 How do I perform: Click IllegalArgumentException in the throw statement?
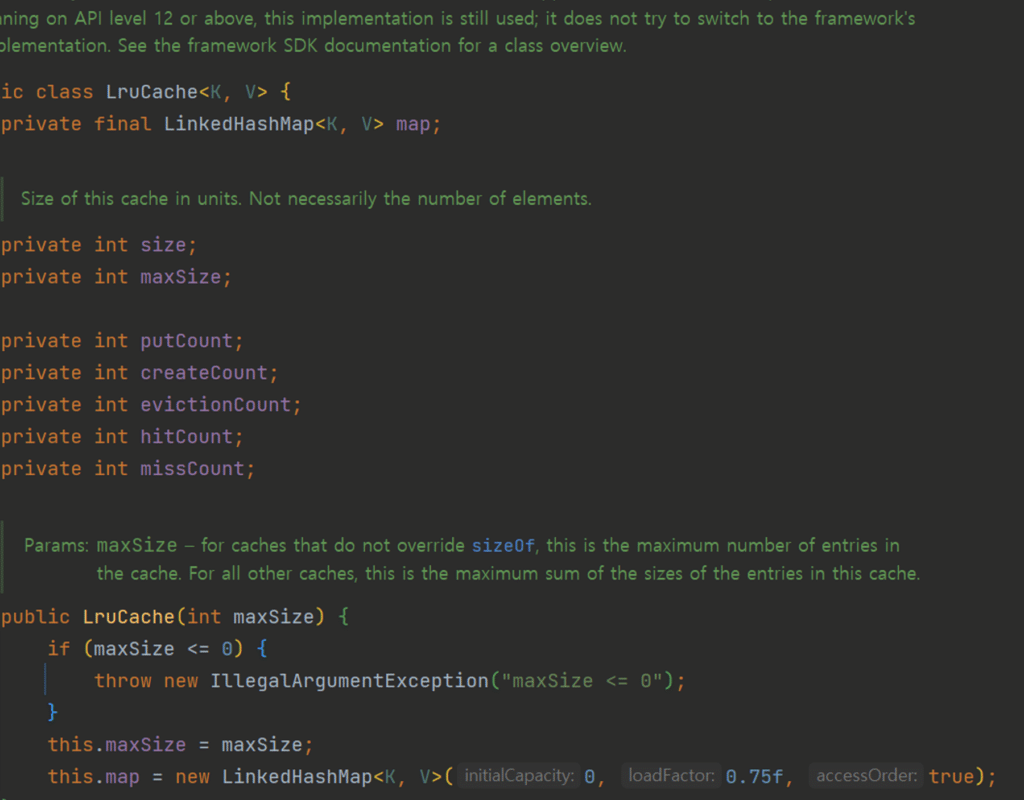(349, 681)
